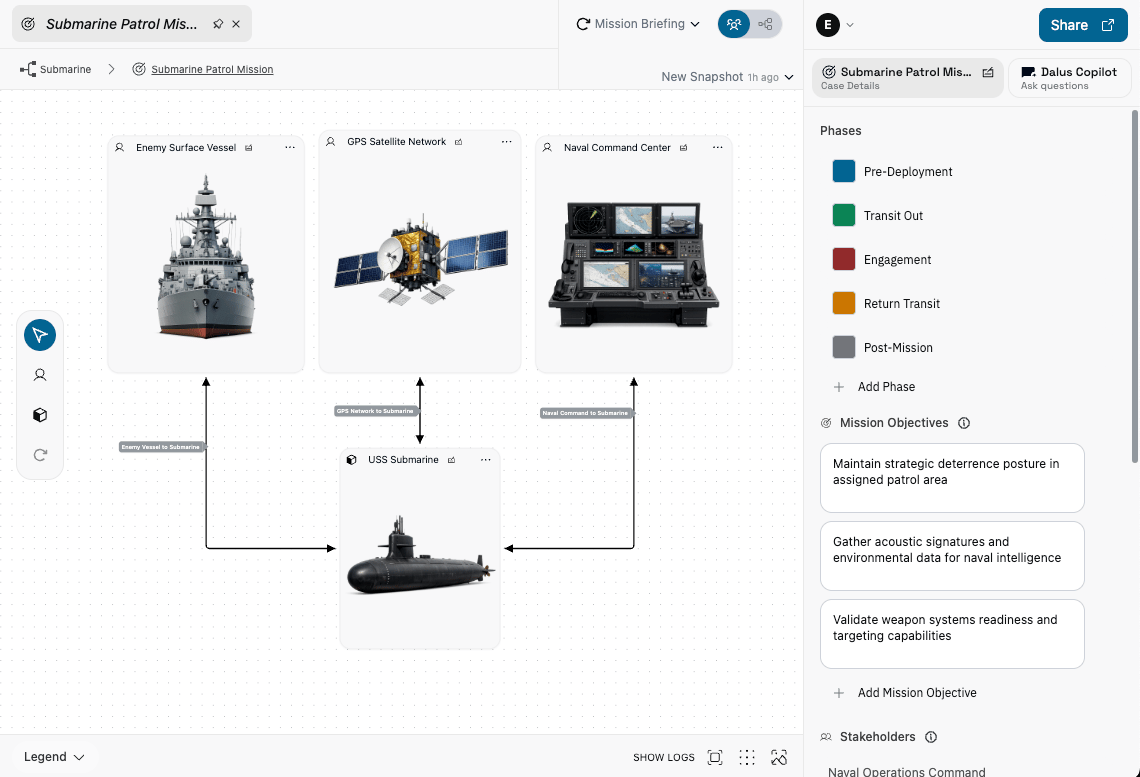Screen dimensions: 1140x777
Task: Select the pointer cursor tool
Action: pos(40,335)
